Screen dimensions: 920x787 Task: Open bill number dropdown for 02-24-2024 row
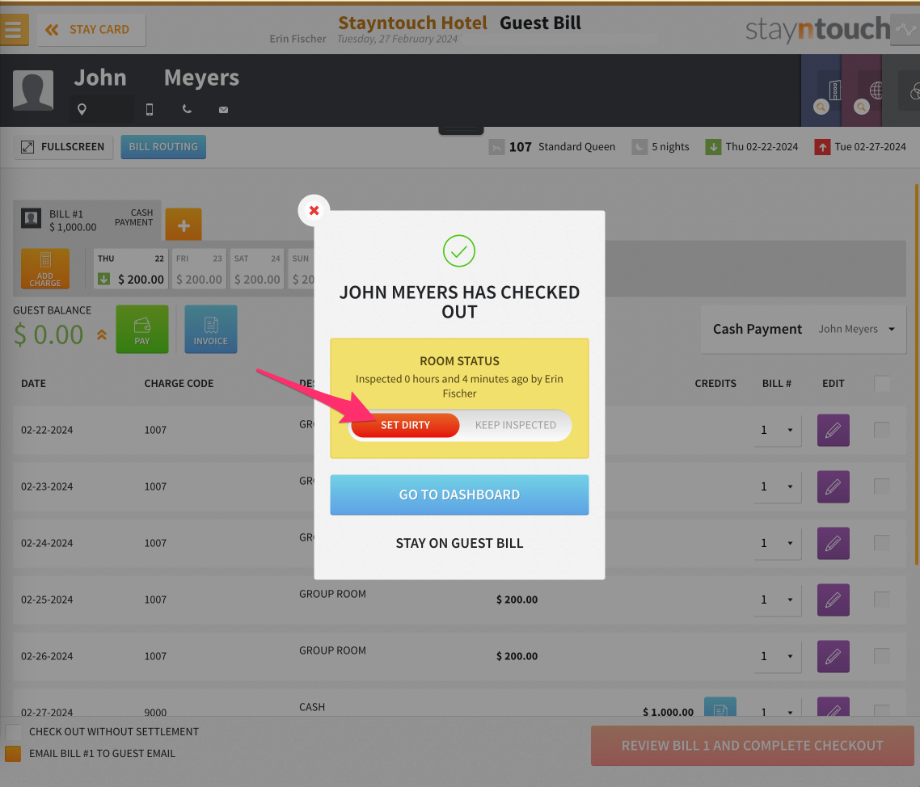coord(777,543)
